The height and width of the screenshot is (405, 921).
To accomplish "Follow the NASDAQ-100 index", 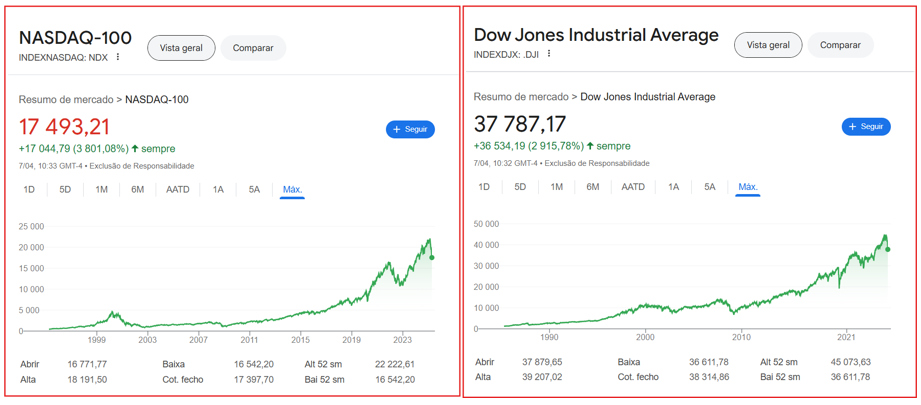I will tap(410, 129).
